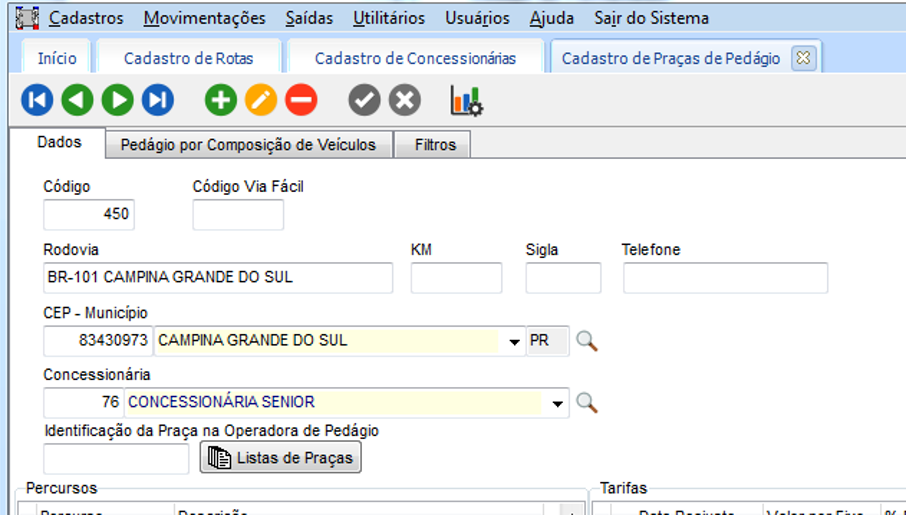Expand the CEP Município dropdown
This screenshot has width=907, height=517.
[x=514, y=342]
